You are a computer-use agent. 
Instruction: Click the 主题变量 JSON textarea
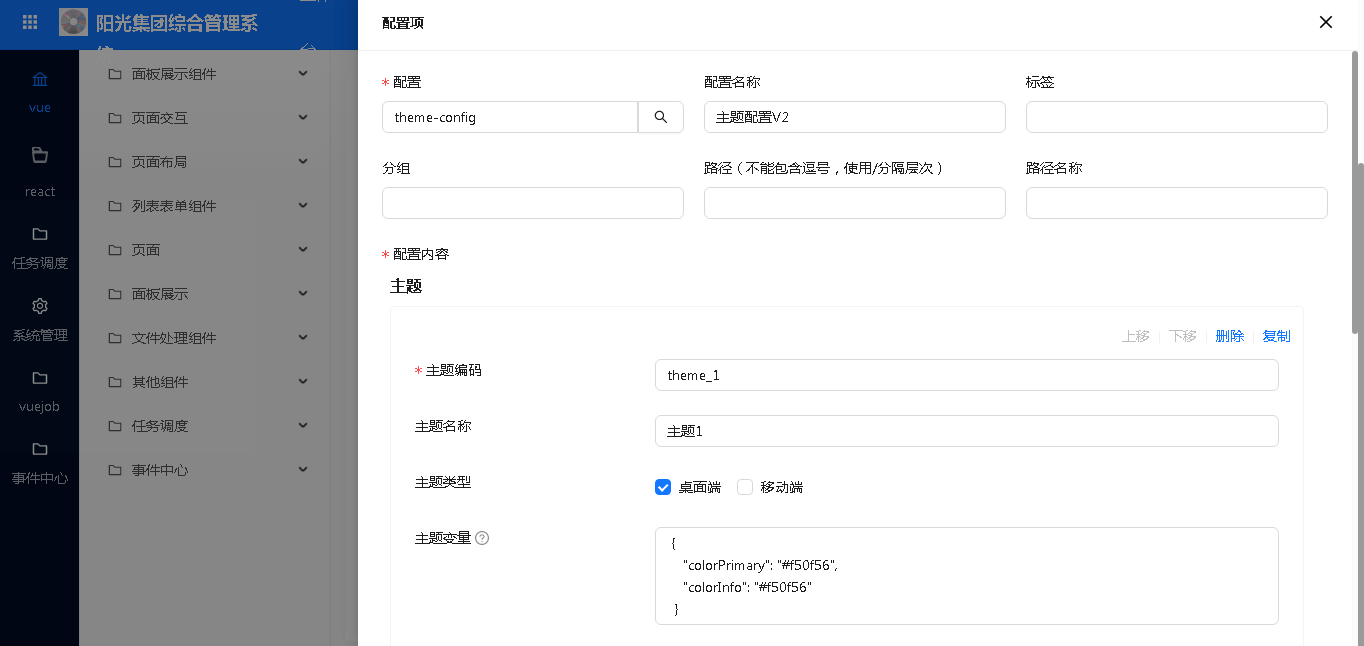tap(967, 576)
